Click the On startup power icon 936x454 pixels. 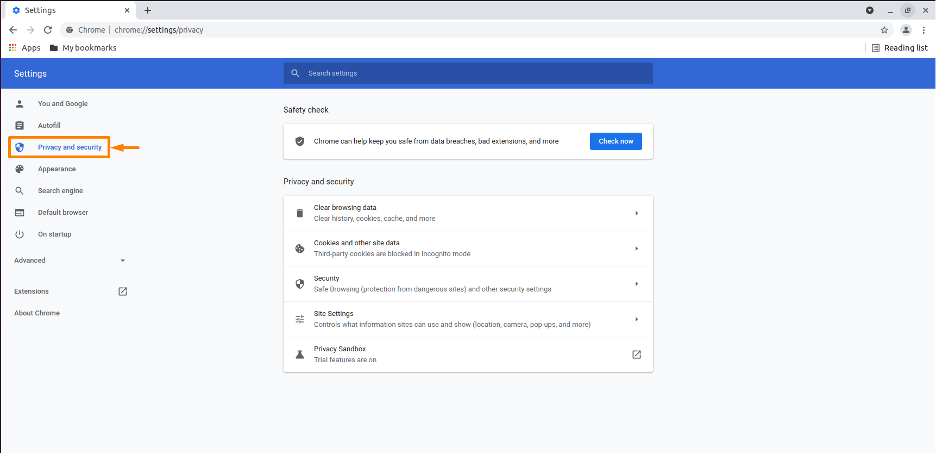tap(19, 234)
